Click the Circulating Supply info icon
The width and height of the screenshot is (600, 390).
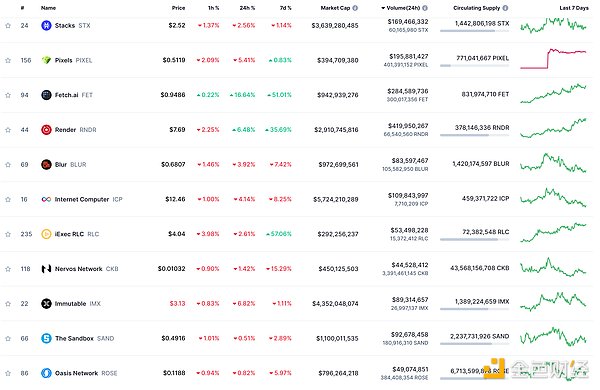click(x=505, y=8)
